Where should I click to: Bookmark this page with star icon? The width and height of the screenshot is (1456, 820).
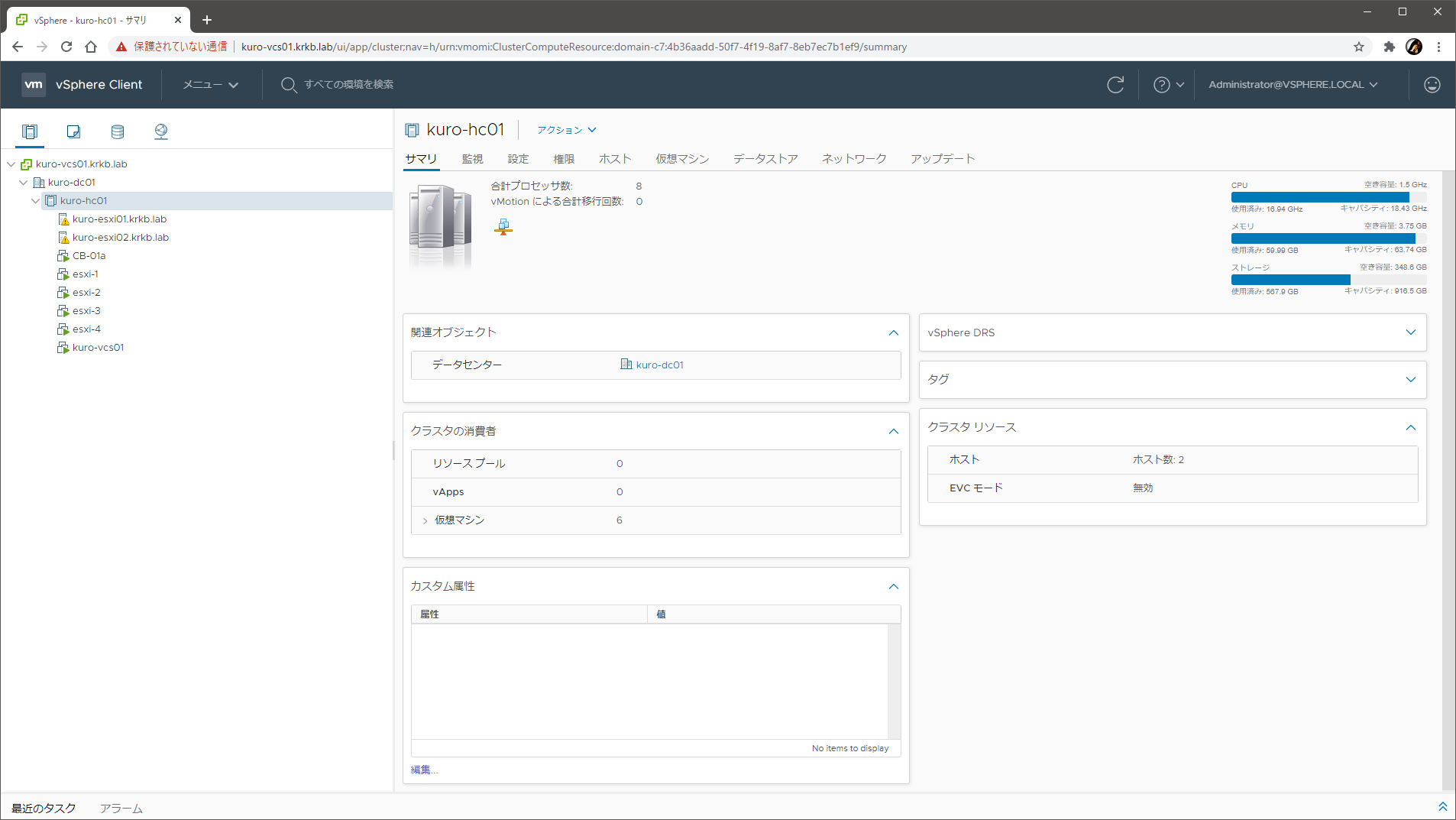coord(1358,47)
